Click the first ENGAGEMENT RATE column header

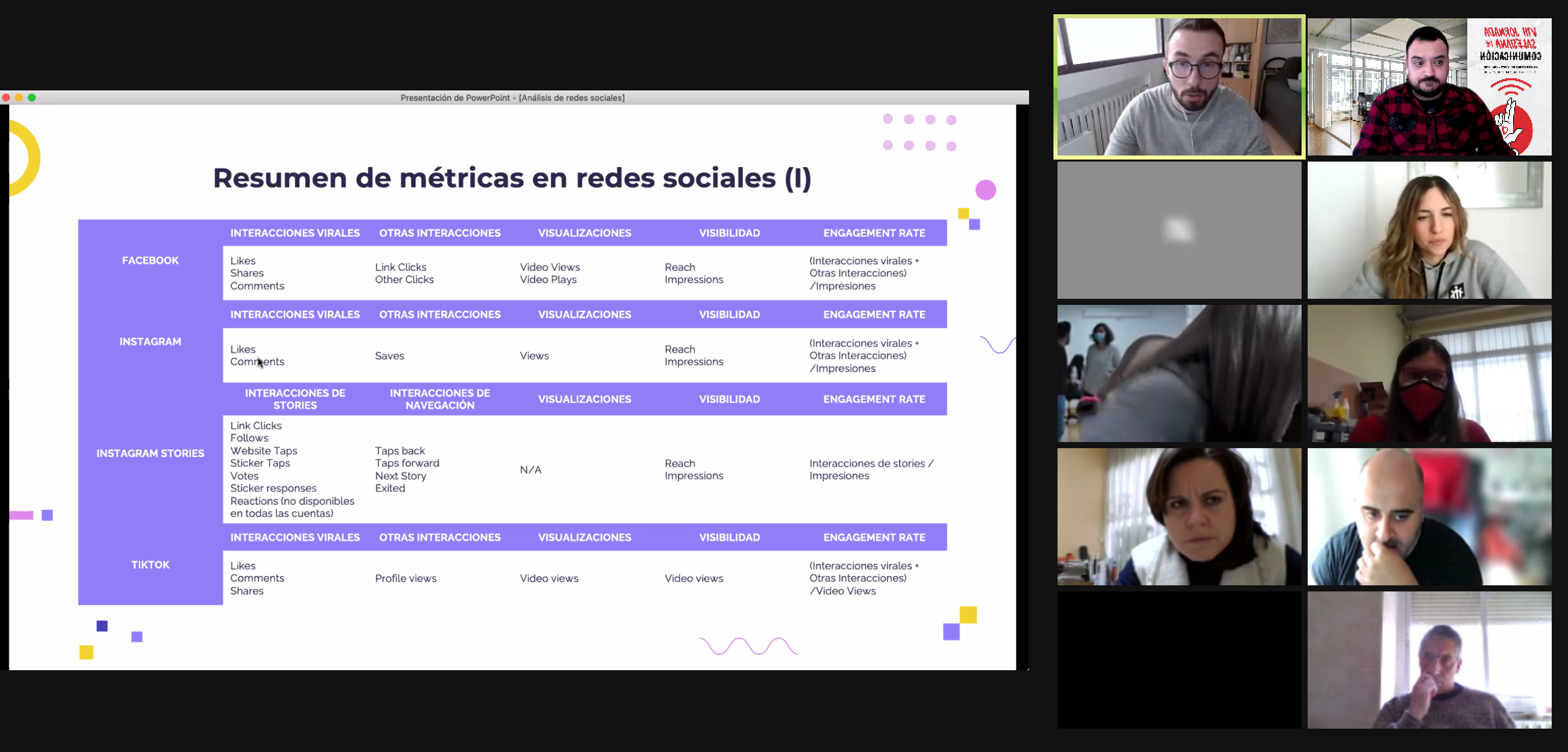(x=873, y=233)
